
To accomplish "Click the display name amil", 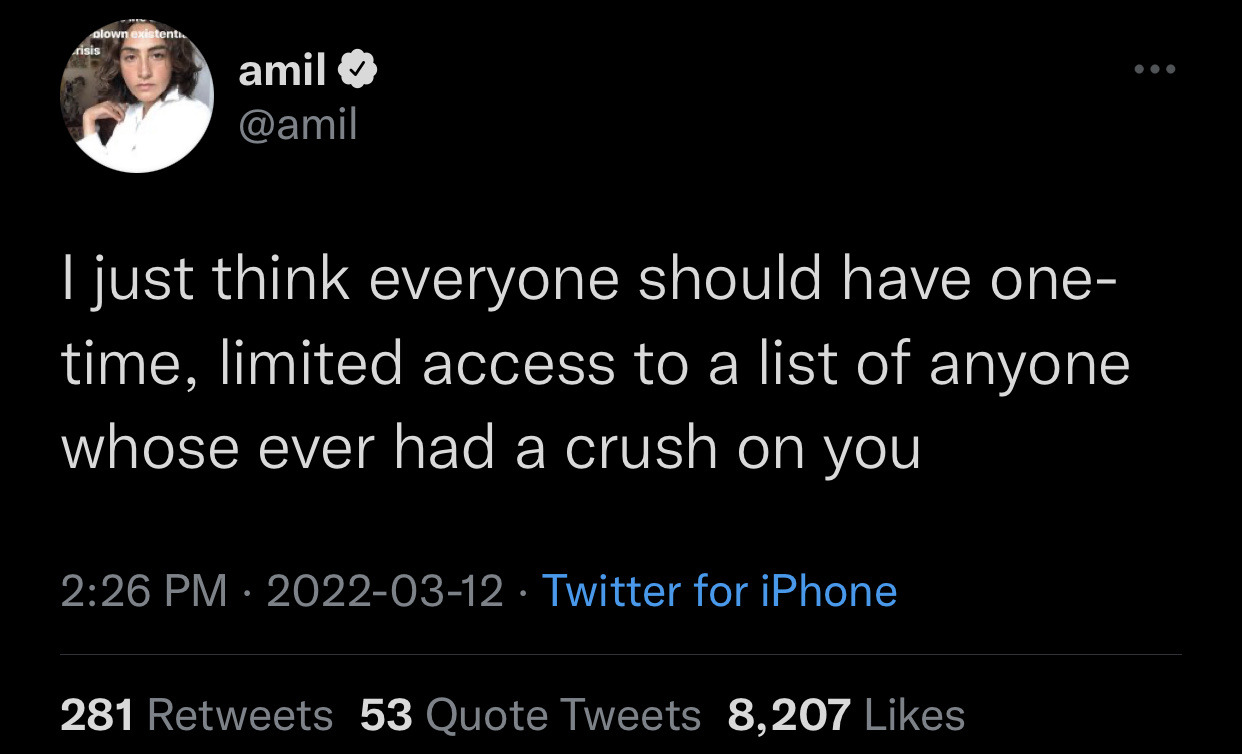I will point(282,71).
